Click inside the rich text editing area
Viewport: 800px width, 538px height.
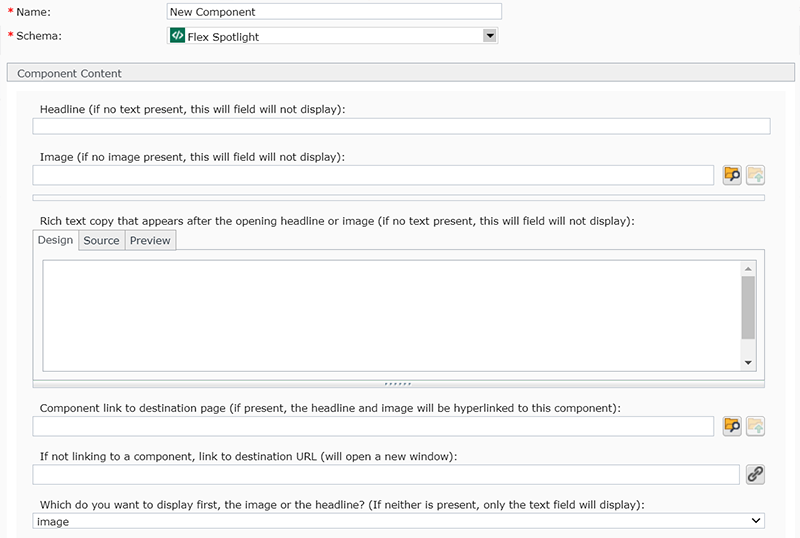point(390,315)
